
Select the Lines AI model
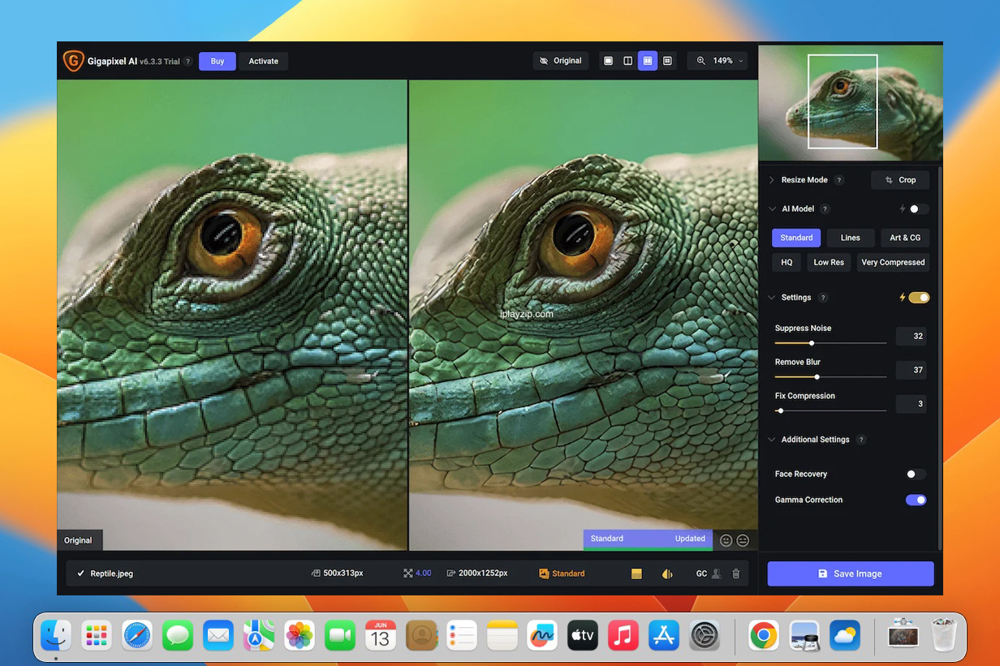[x=850, y=237]
